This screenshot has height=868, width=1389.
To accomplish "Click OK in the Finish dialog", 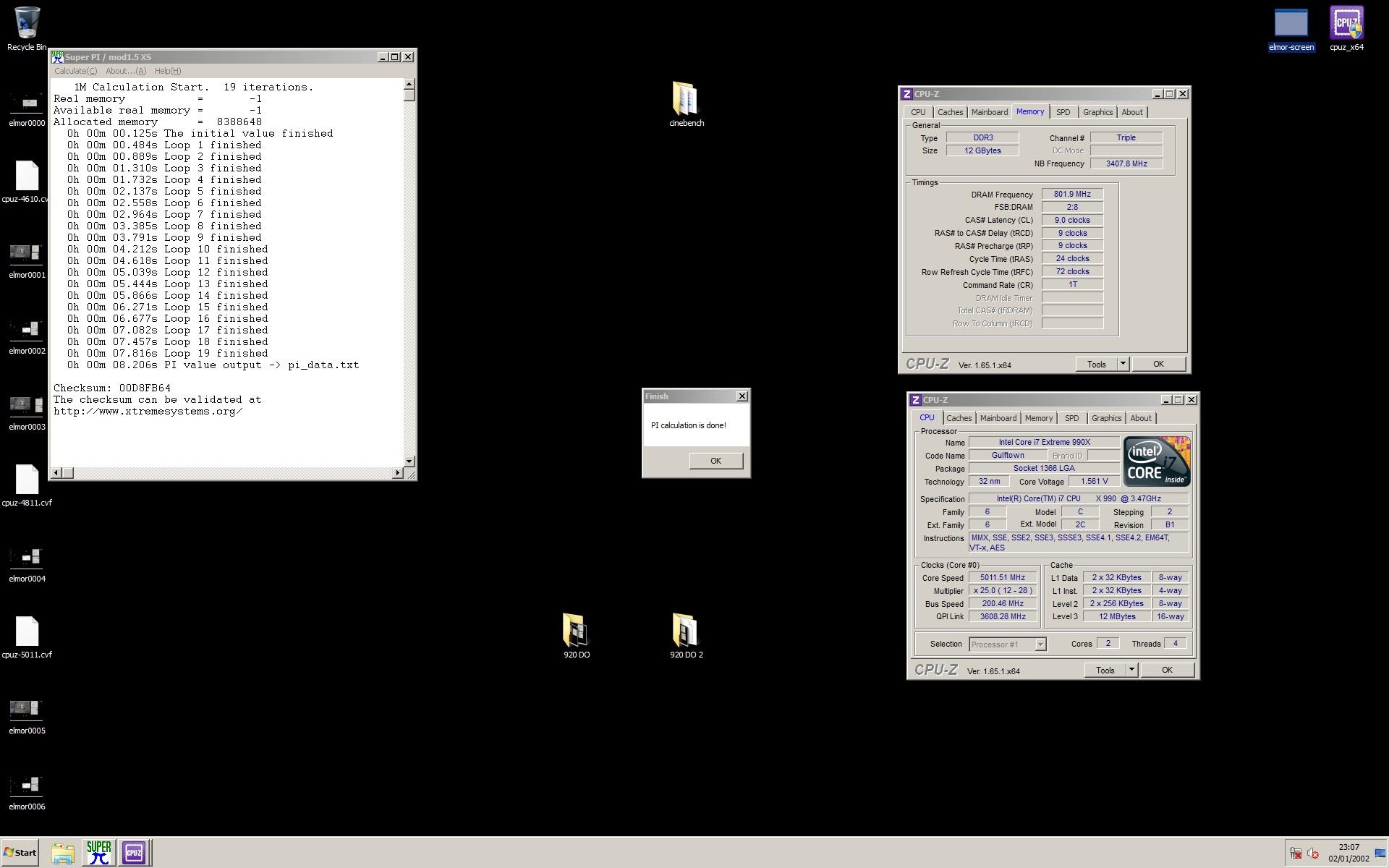I will click(x=715, y=461).
